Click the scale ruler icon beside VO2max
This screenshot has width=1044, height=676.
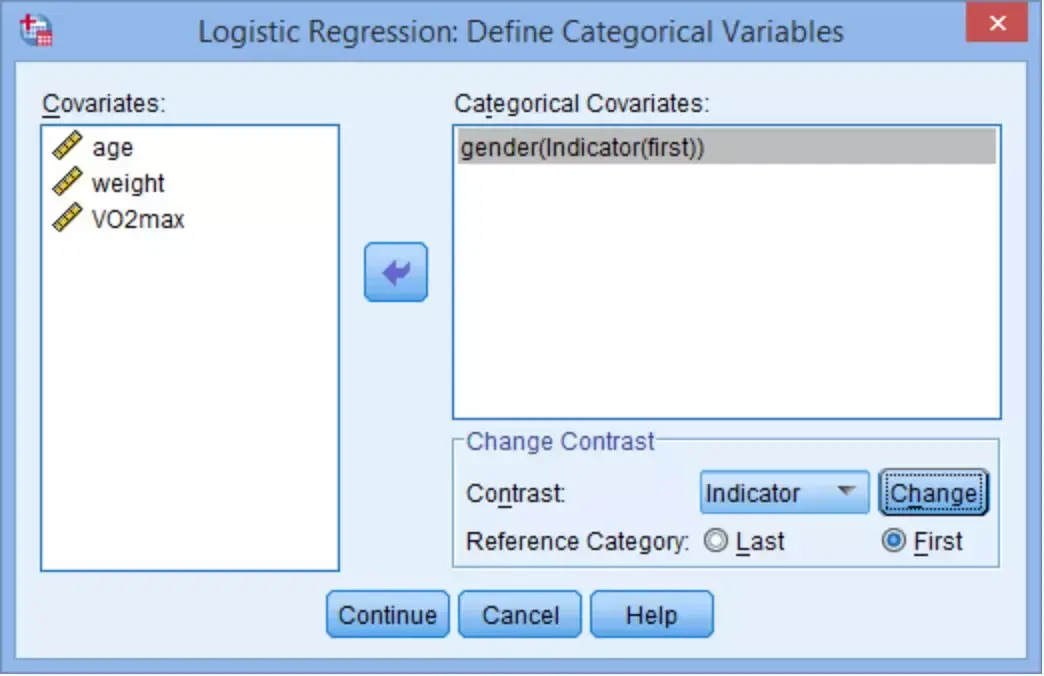(67, 217)
